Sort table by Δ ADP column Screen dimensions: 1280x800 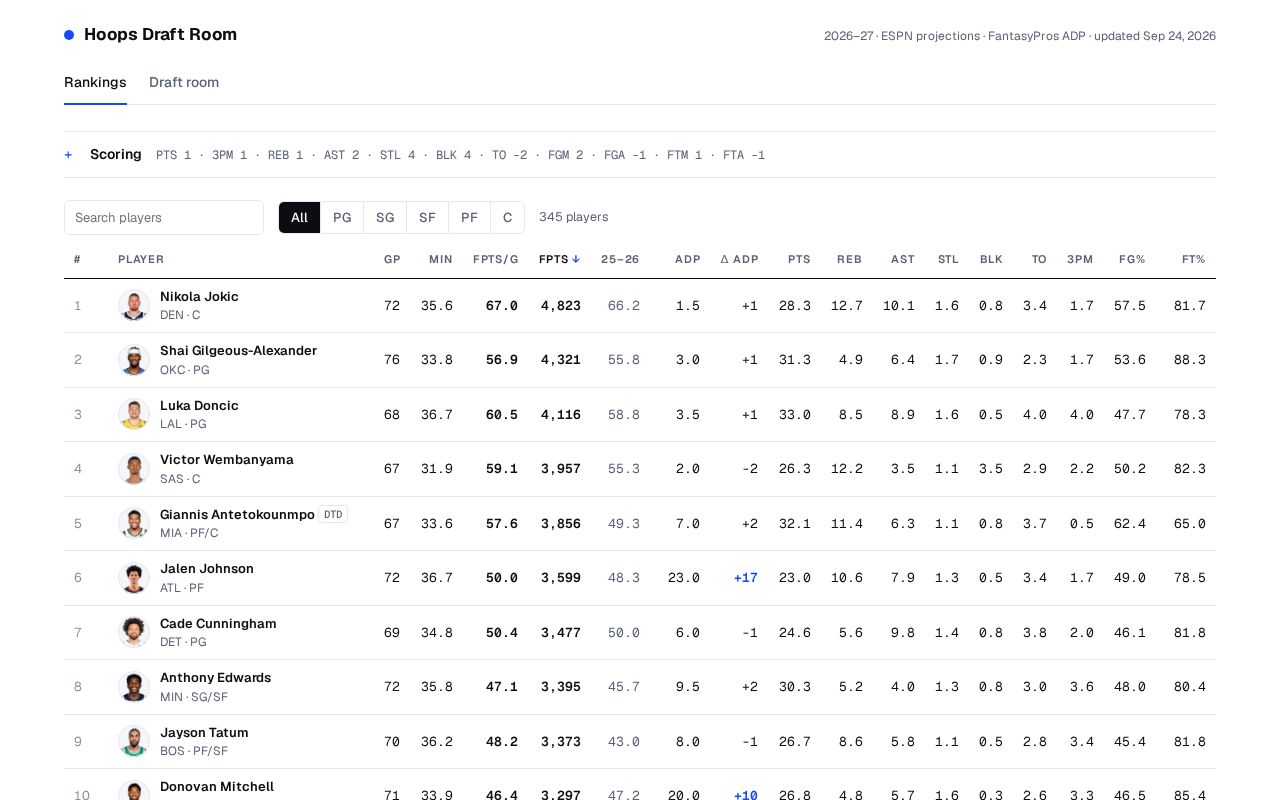[x=739, y=259]
